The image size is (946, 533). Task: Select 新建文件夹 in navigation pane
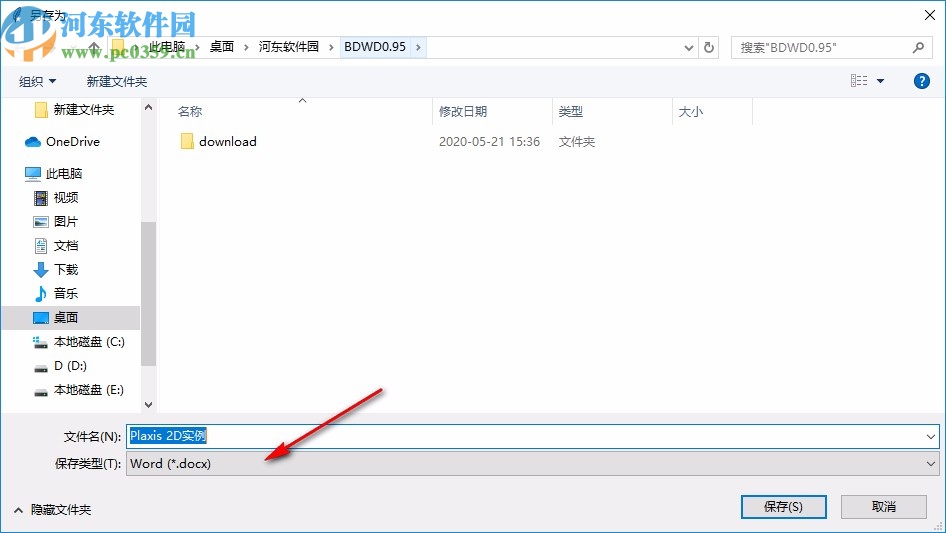[x=83, y=109]
